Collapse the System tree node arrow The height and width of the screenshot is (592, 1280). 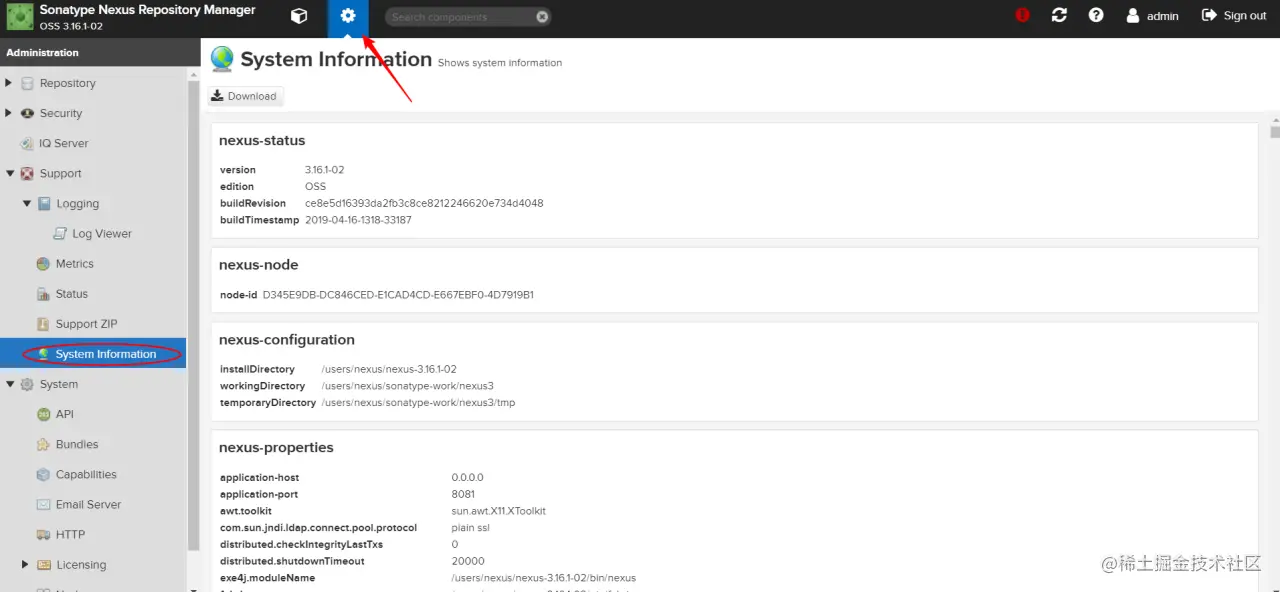pyautogui.click(x=10, y=384)
